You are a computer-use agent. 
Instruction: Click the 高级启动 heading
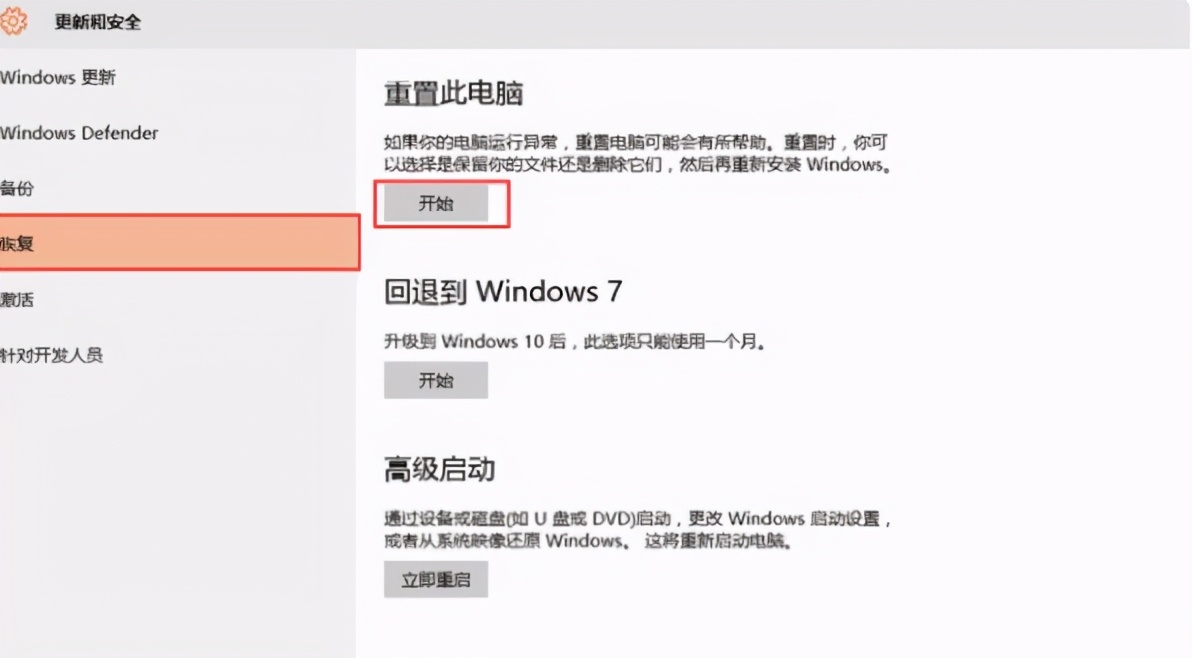439,470
